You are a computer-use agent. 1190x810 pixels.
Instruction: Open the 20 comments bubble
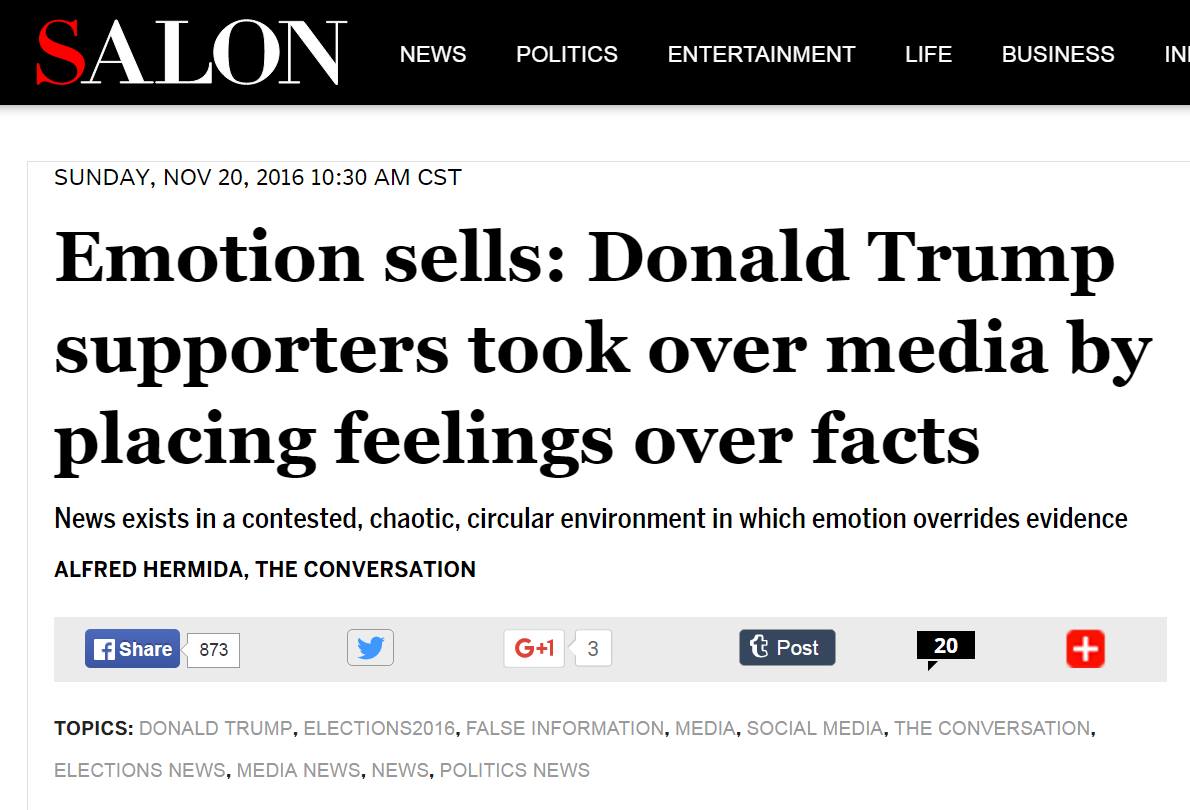point(945,647)
